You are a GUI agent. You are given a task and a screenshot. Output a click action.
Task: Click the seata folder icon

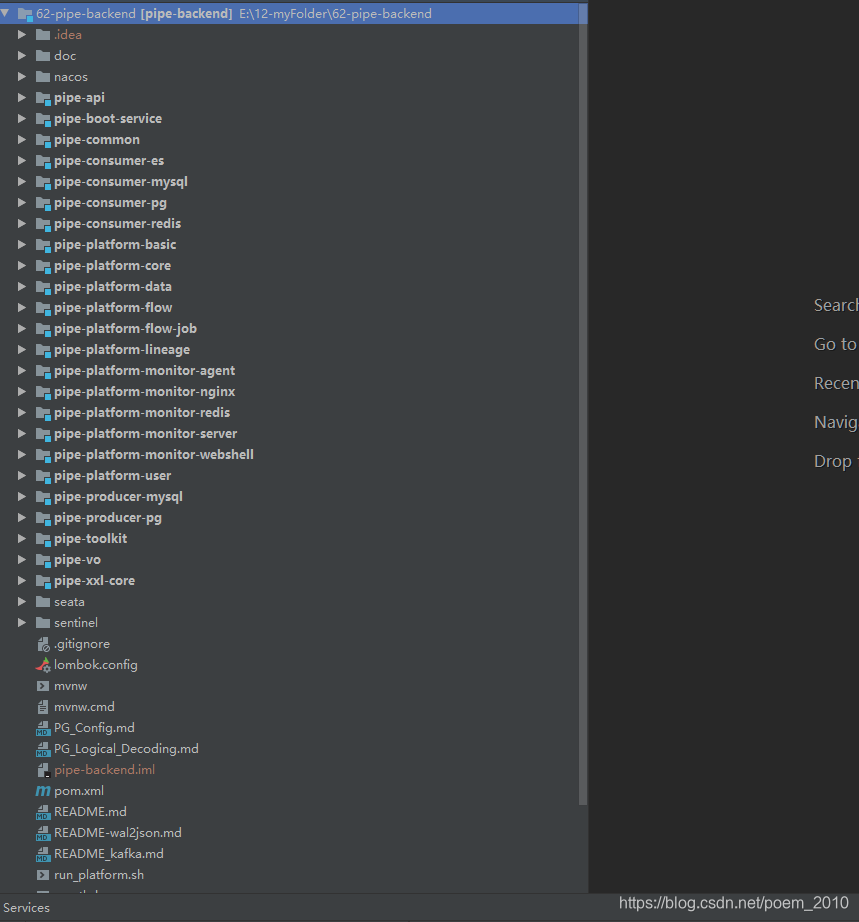pos(42,602)
